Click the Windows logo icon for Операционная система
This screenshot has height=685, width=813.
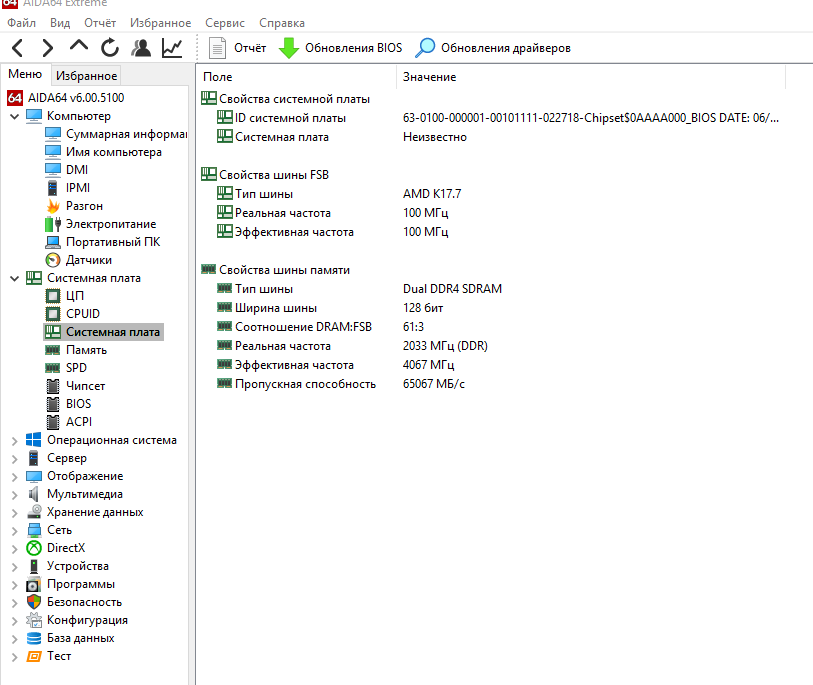34,440
